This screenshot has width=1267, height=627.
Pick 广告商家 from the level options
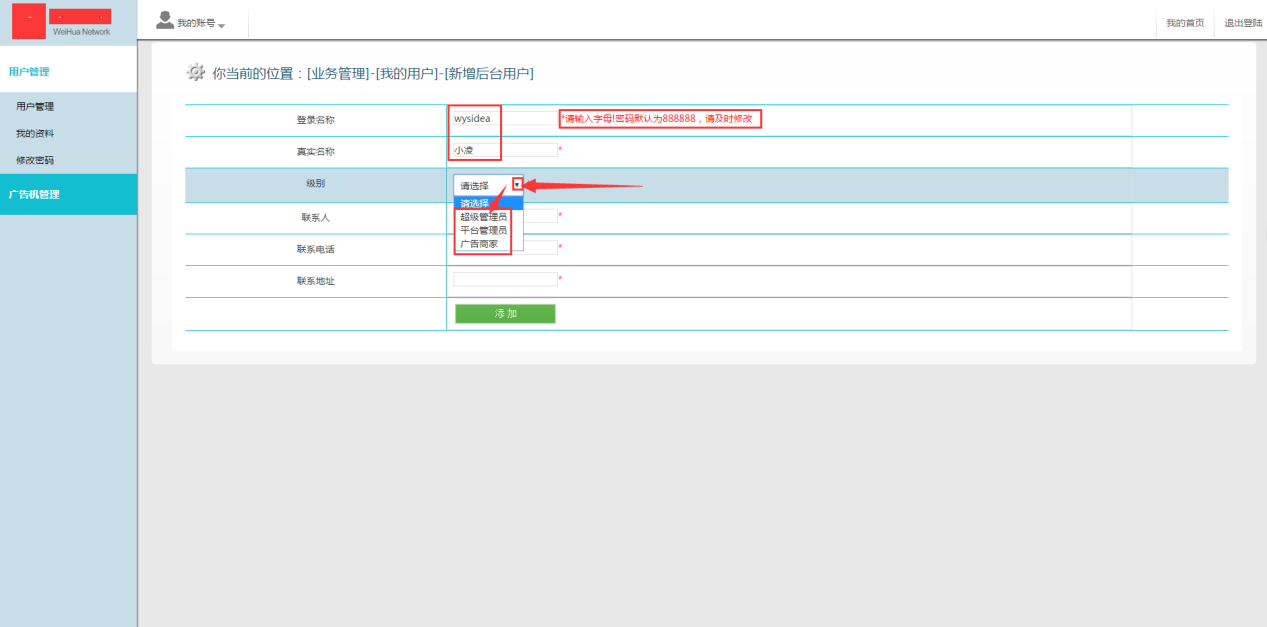pos(479,243)
